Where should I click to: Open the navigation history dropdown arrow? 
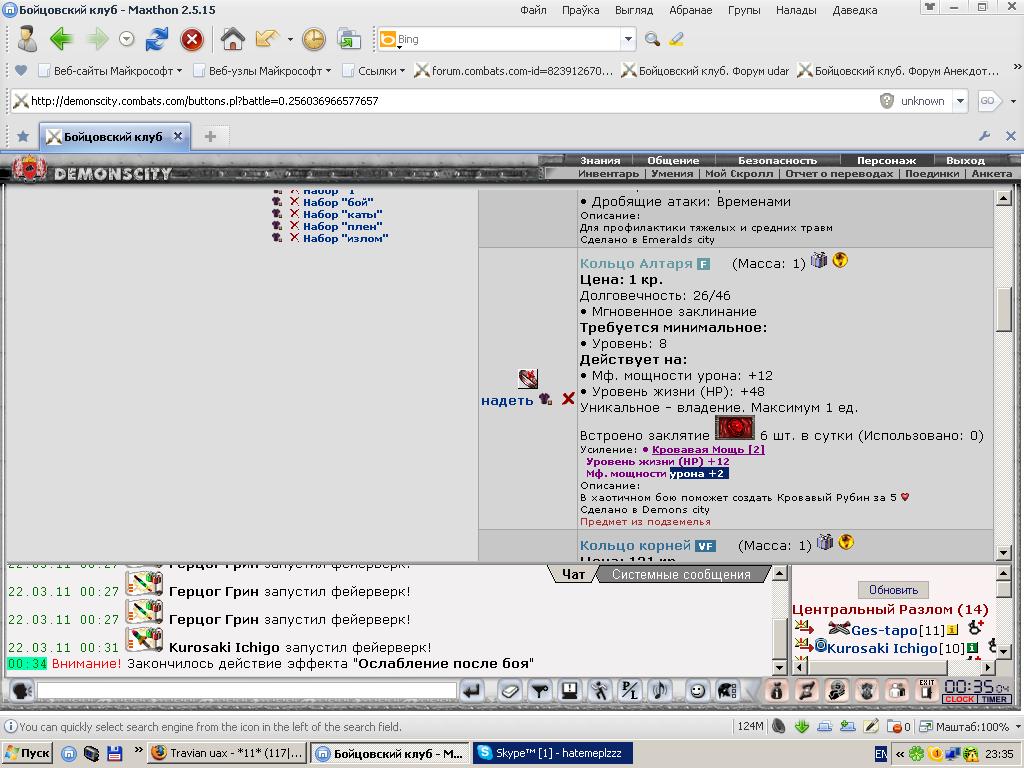(x=127, y=39)
